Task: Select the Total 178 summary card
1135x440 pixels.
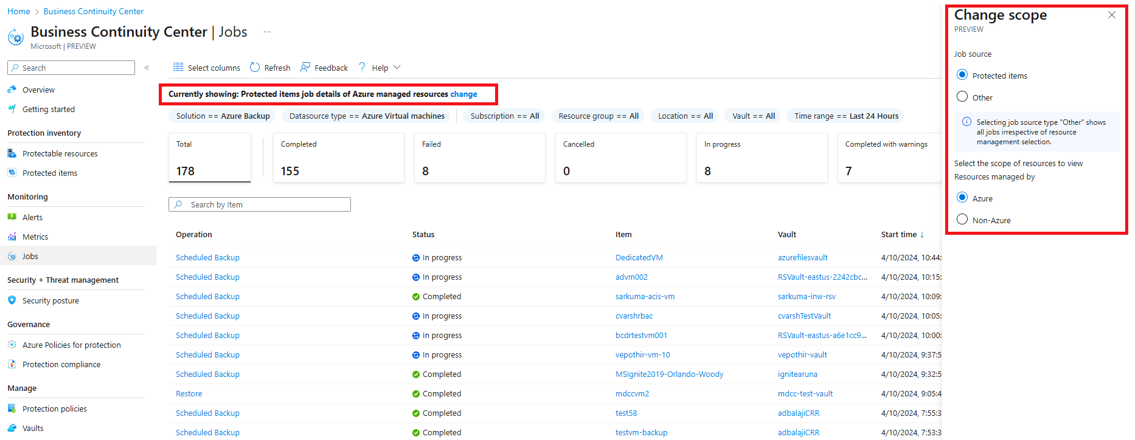Action: click(209, 158)
